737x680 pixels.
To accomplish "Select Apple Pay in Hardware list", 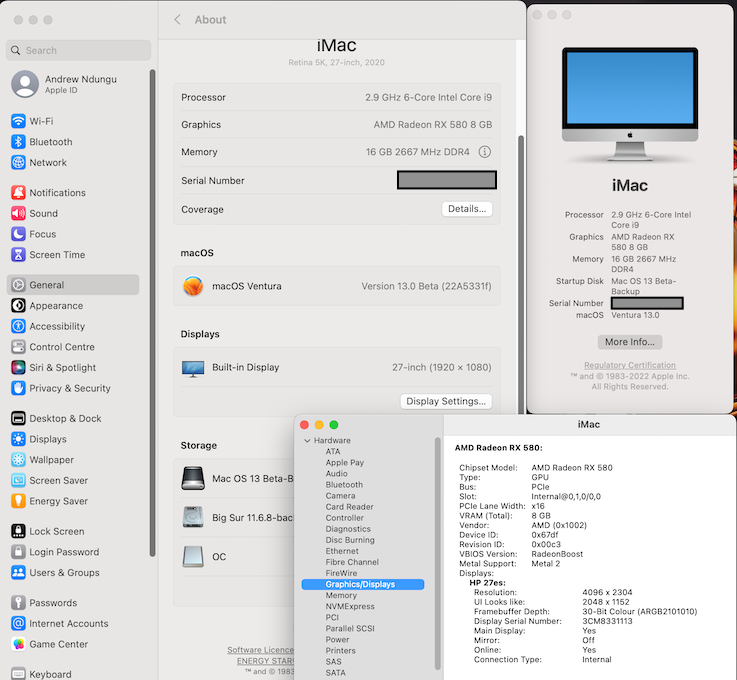I will click(345, 462).
